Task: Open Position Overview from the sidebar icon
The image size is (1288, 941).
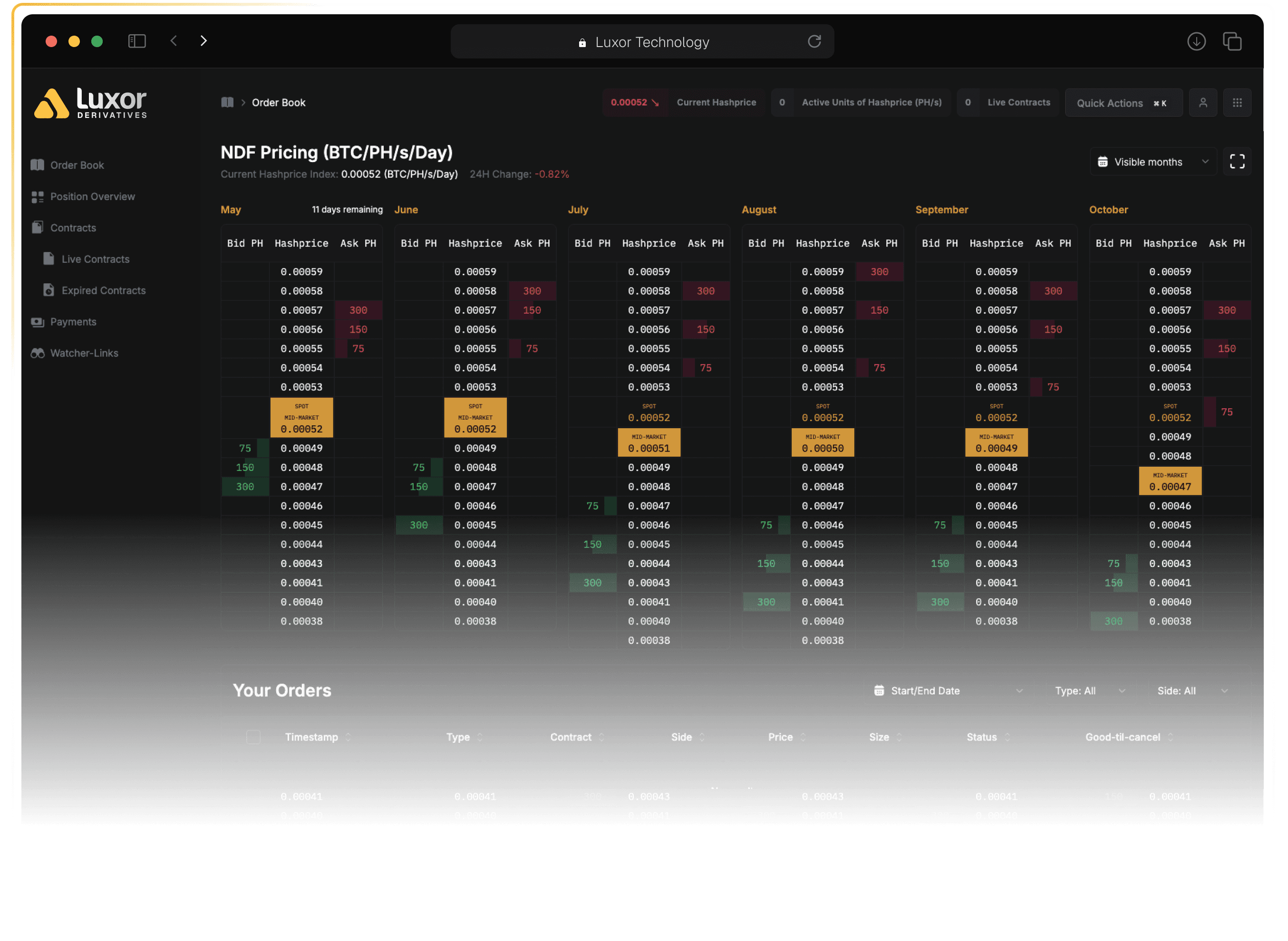Action: pos(37,196)
